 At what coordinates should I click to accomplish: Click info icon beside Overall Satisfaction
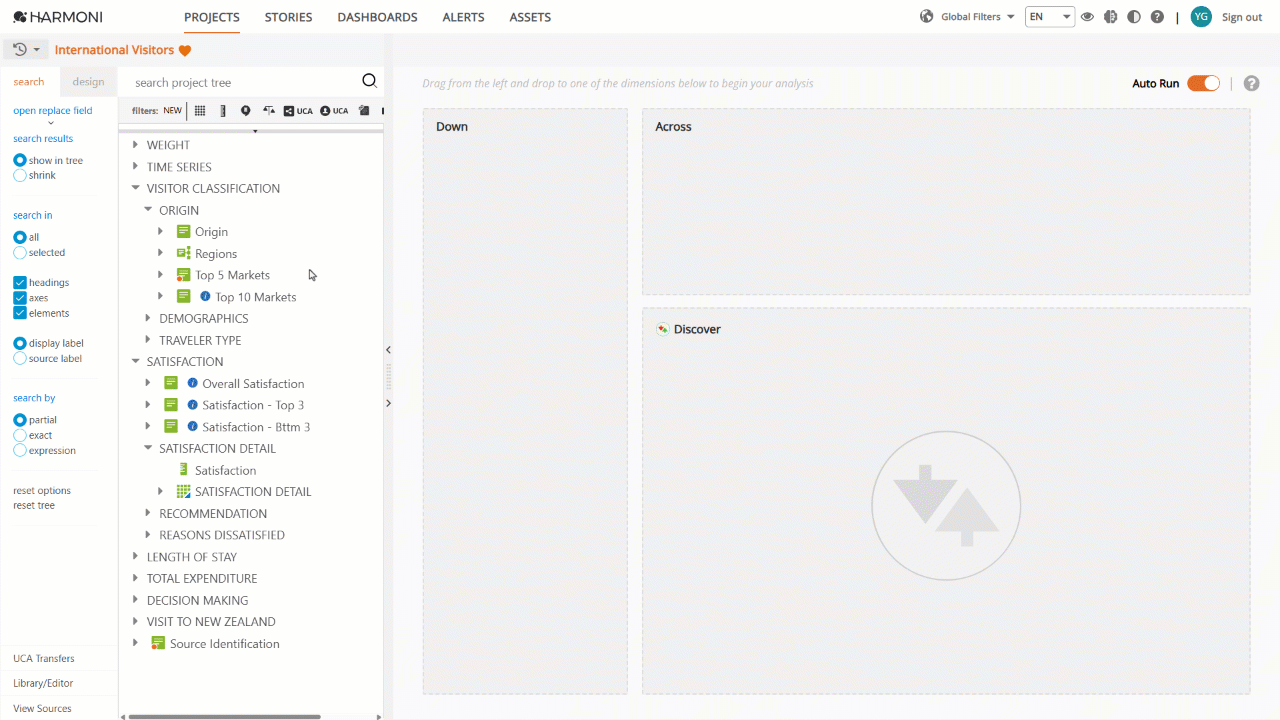click(193, 383)
